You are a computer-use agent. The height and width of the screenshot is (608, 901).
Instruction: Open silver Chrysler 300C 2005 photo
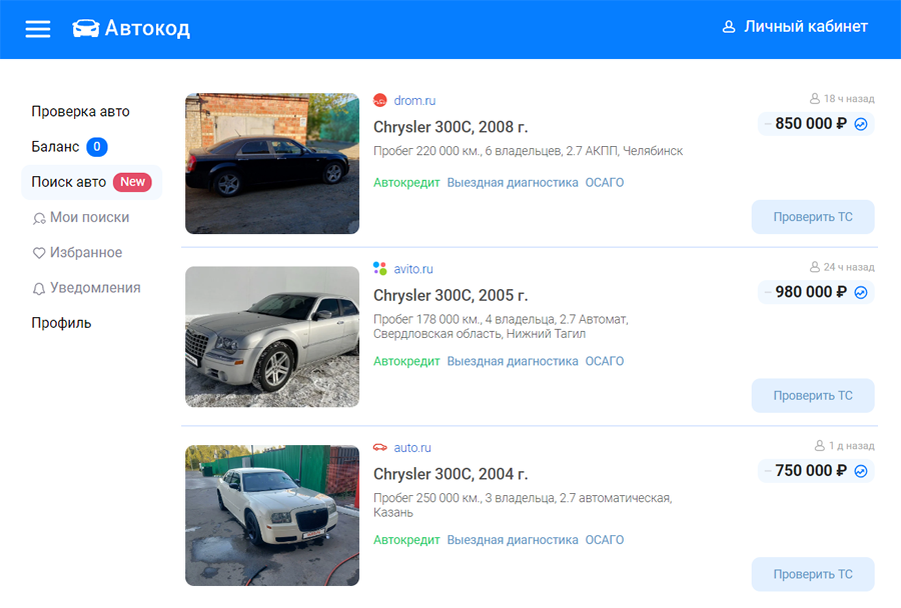(x=272, y=337)
